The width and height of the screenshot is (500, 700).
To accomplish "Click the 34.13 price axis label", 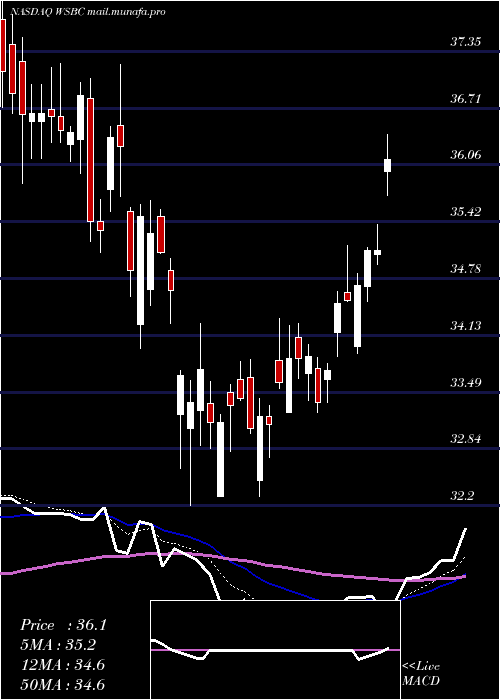I will coord(465,325).
